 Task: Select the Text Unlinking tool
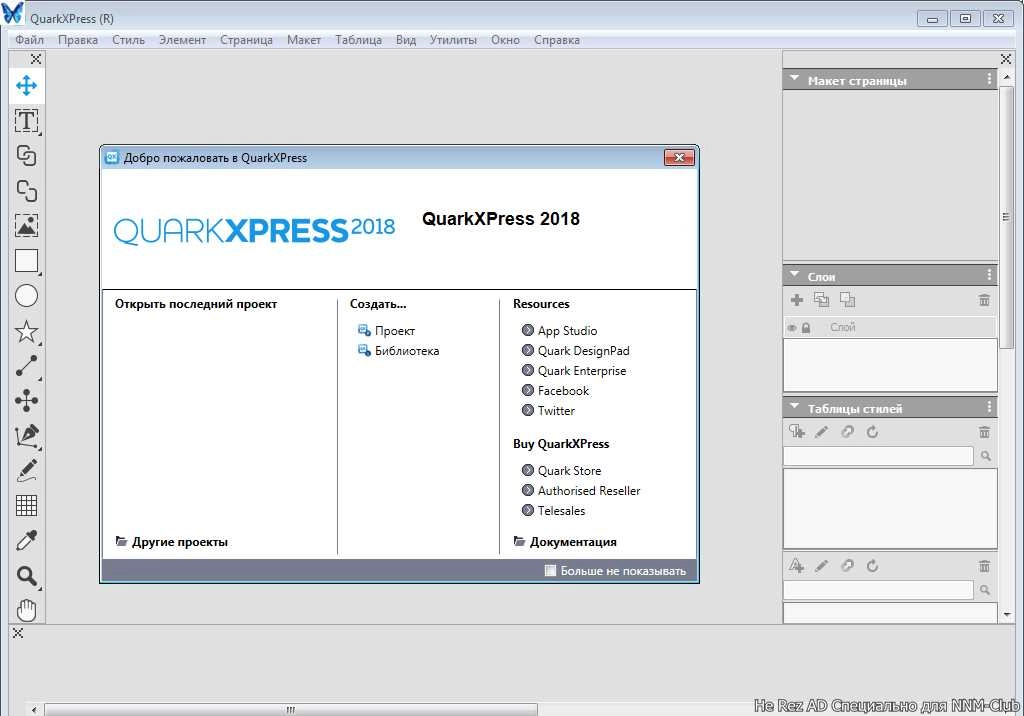tap(26, 191)
